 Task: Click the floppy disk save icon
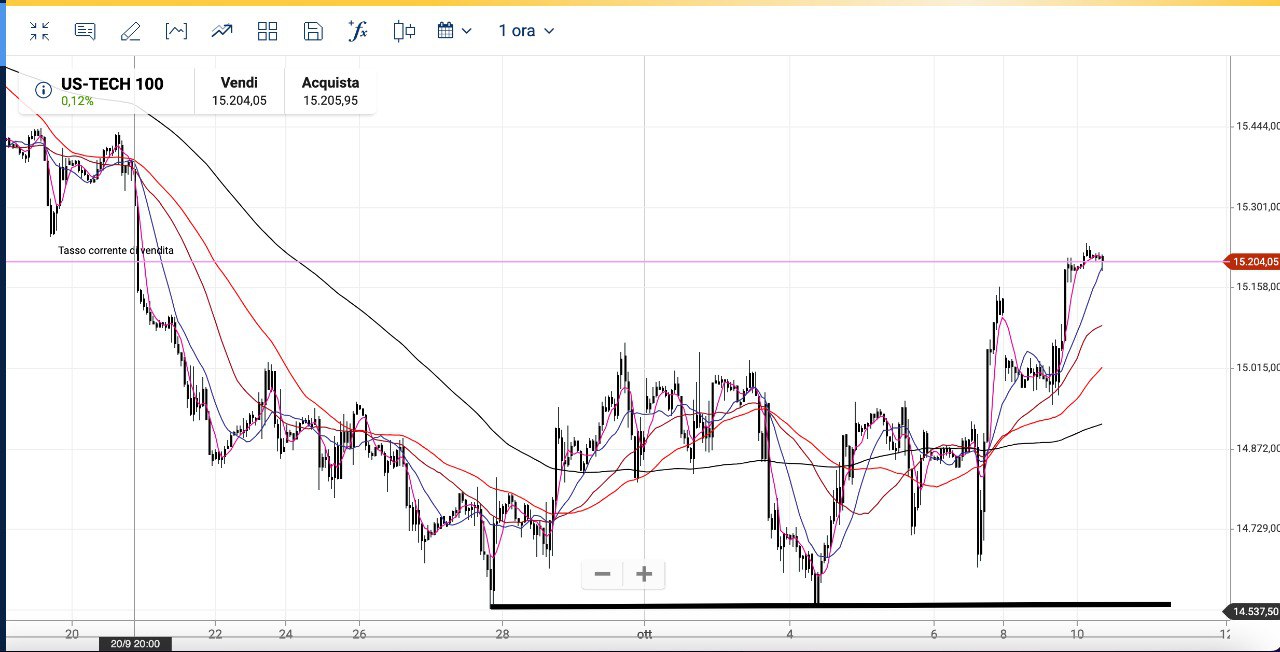313,31
